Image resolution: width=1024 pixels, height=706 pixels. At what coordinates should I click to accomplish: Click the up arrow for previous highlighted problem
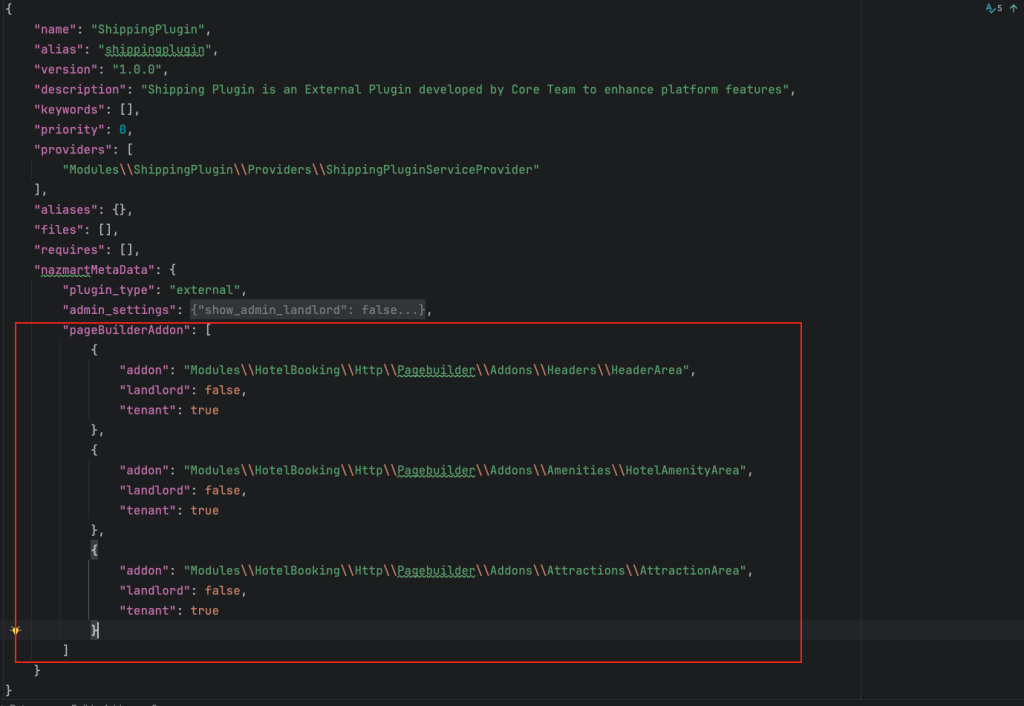(1014, 8)
